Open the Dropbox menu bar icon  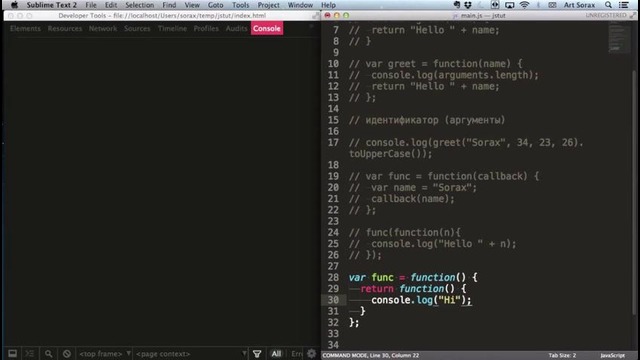click(x=468, y=5)
